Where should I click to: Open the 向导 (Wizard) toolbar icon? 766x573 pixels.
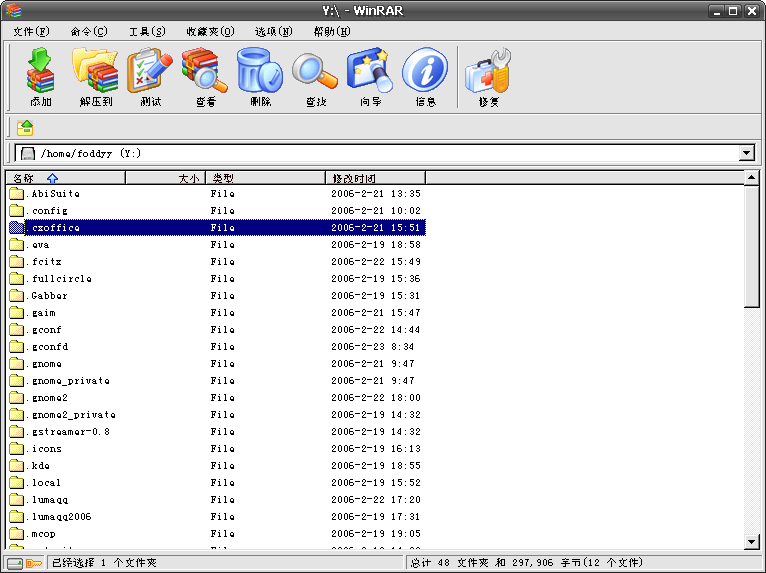(x=370, y=70)
